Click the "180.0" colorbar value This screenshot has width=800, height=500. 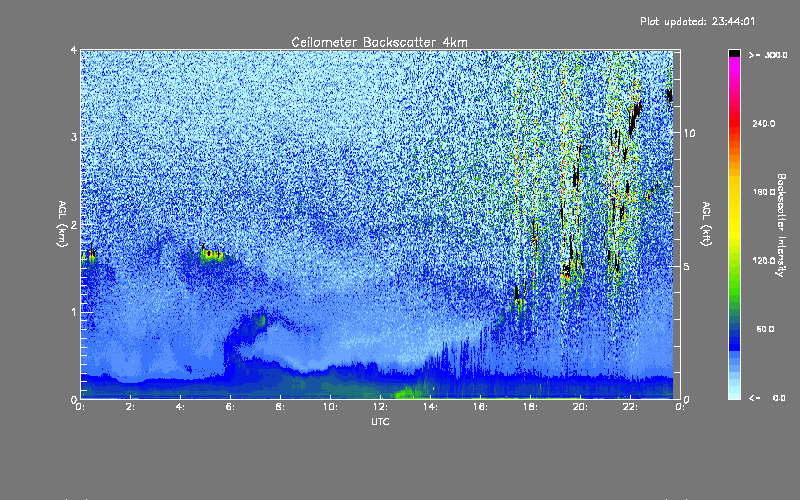764,192
